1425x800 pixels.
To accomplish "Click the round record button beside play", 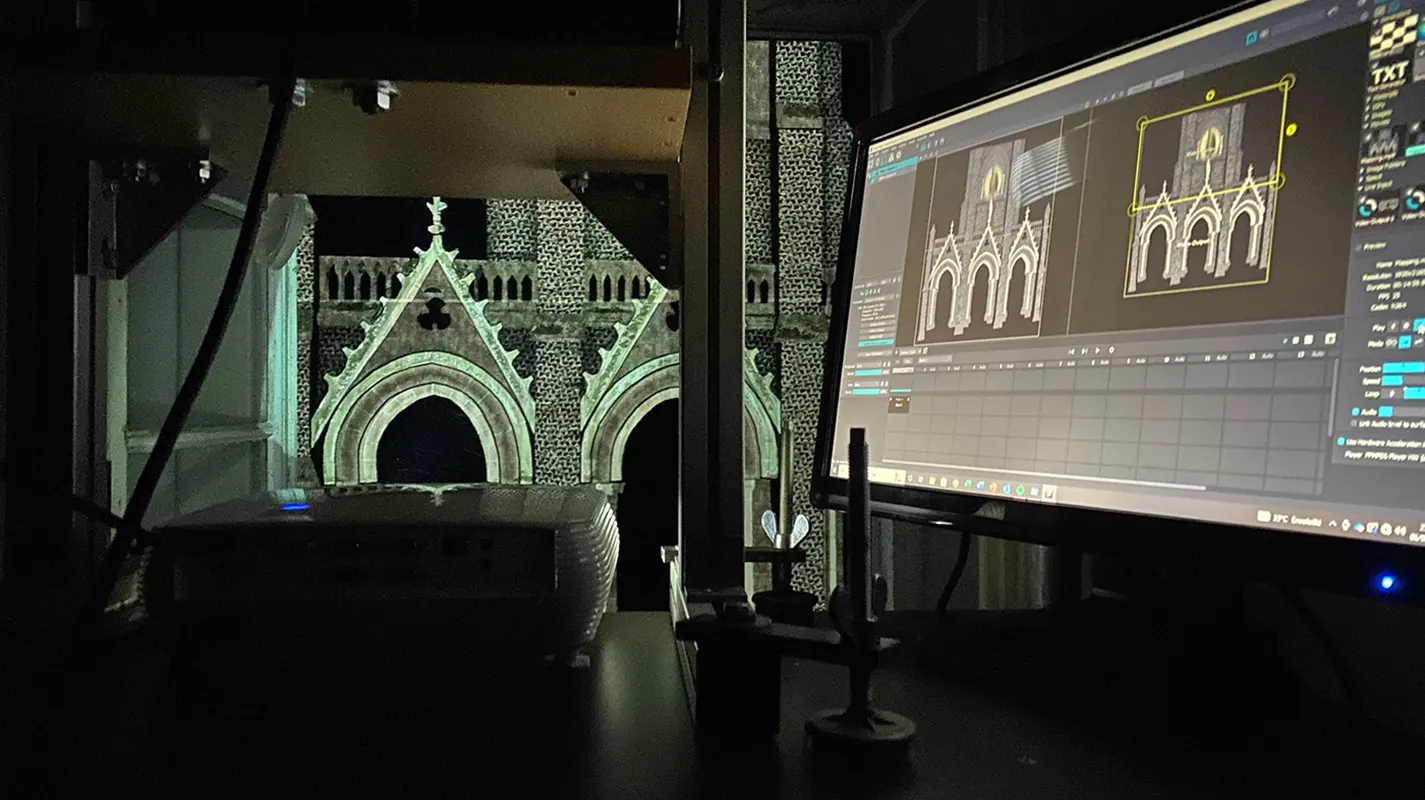I will 1111,350.
